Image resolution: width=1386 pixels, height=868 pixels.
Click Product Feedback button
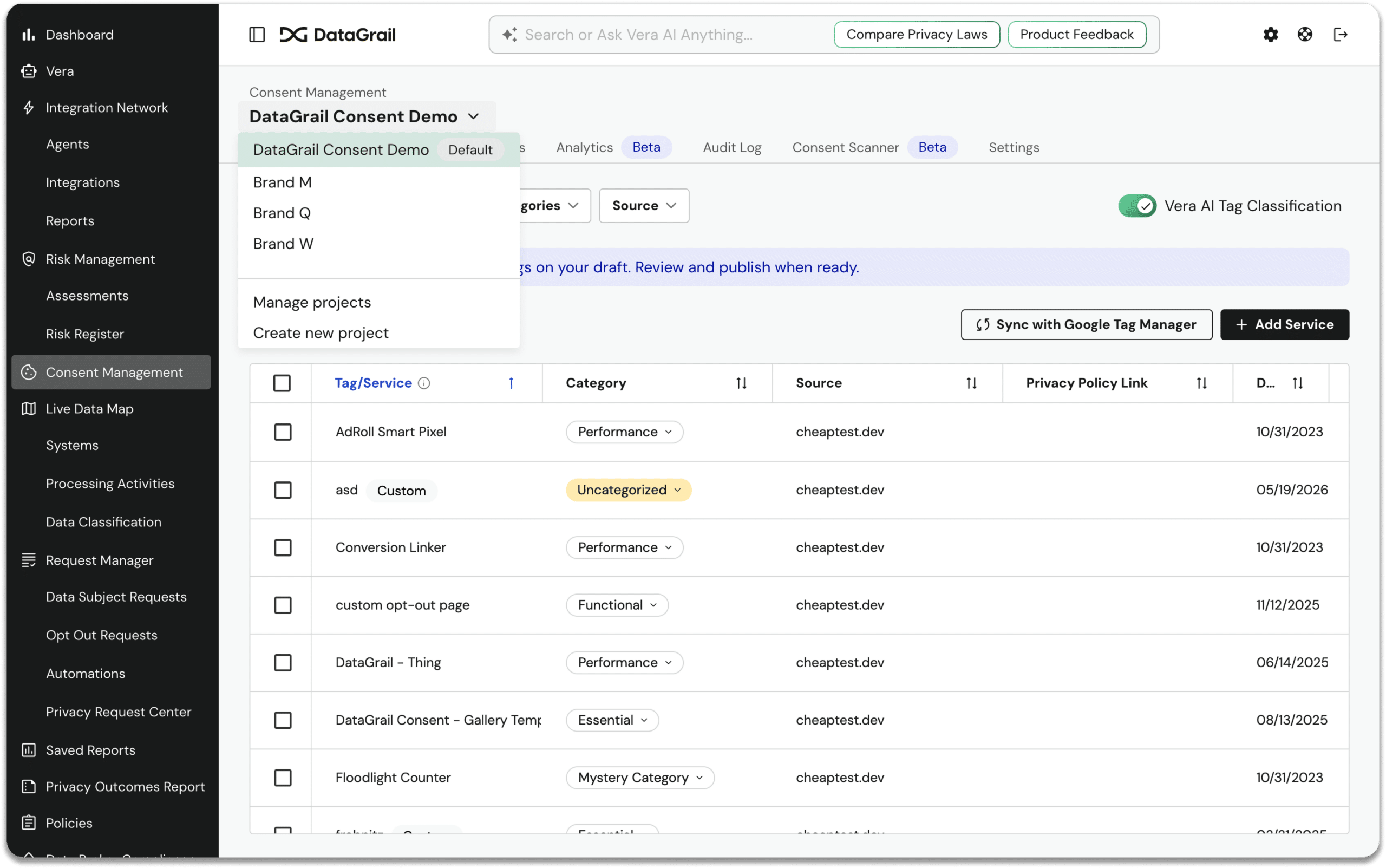click(x=1076, y=35)
